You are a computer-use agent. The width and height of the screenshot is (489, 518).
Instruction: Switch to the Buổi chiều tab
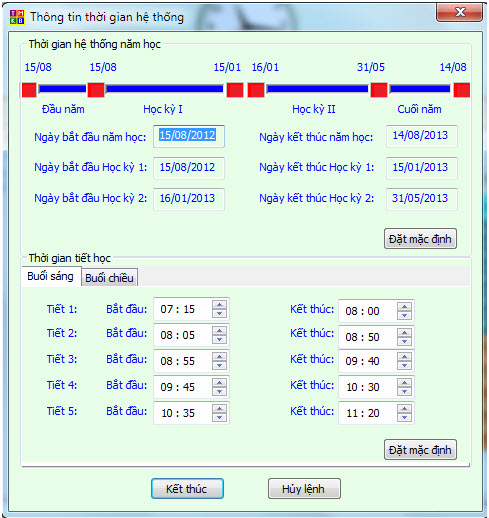pyautogui.click(x=109, y=278)
